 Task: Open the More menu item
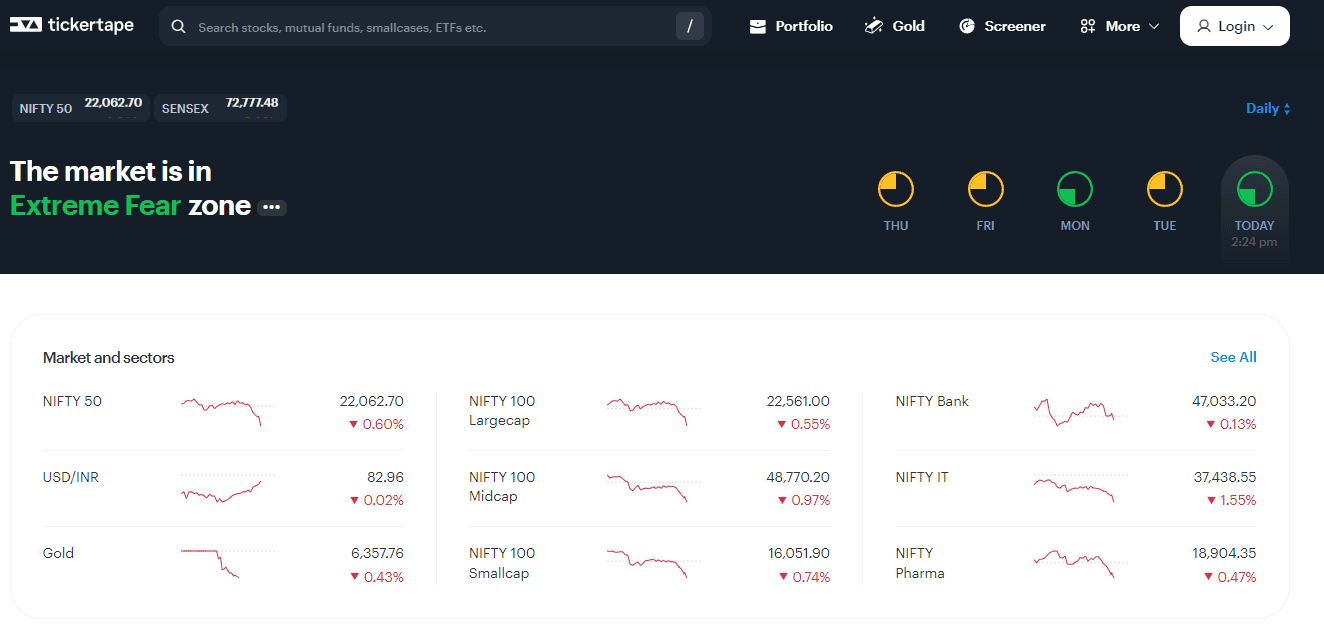coord(1120,26)
